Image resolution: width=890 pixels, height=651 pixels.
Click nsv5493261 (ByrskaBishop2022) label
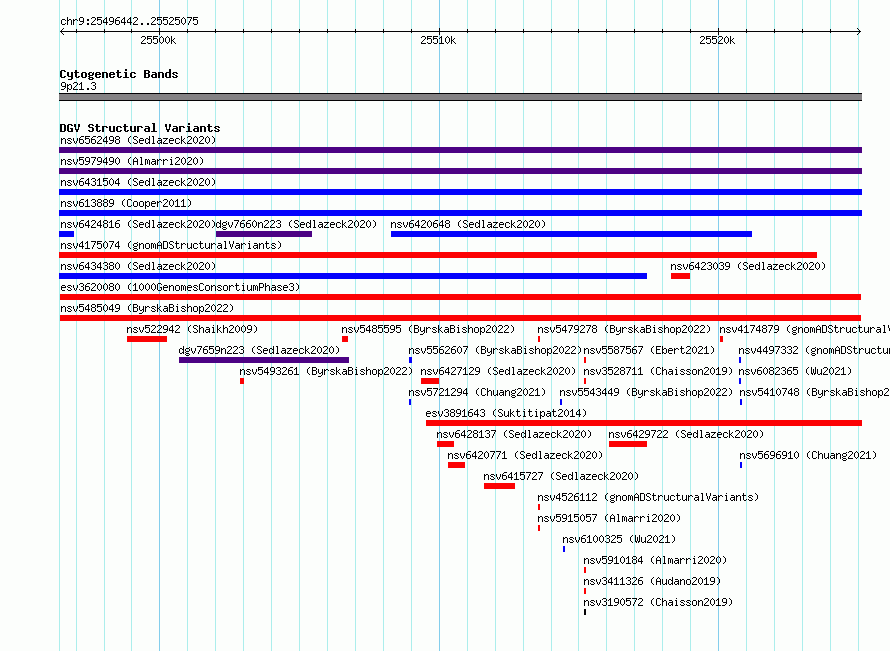point(326,371)
